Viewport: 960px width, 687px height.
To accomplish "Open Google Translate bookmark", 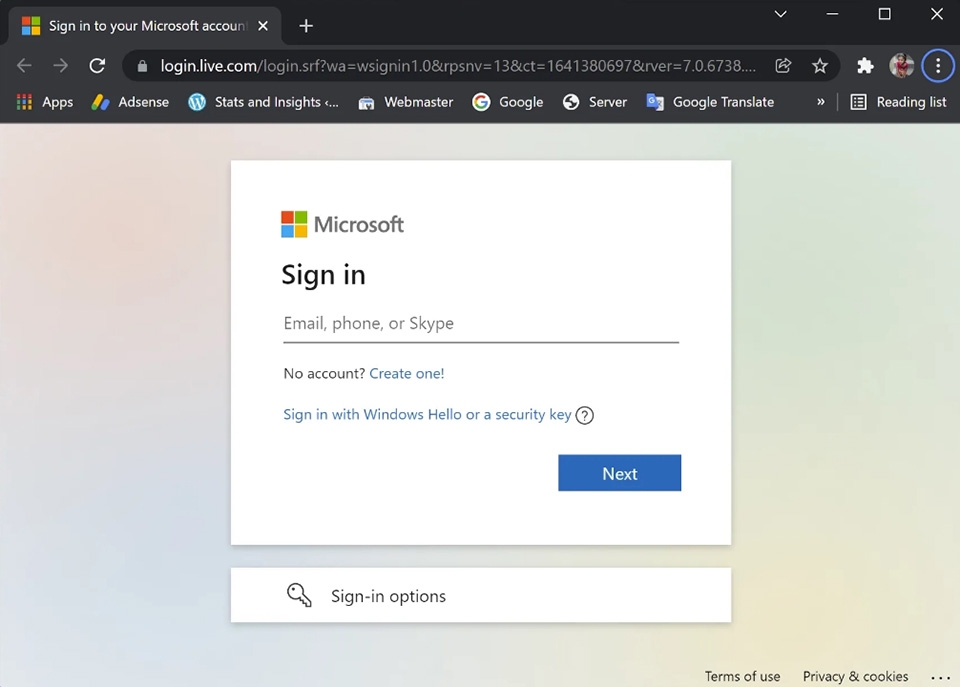I will [x=710, y=102].
